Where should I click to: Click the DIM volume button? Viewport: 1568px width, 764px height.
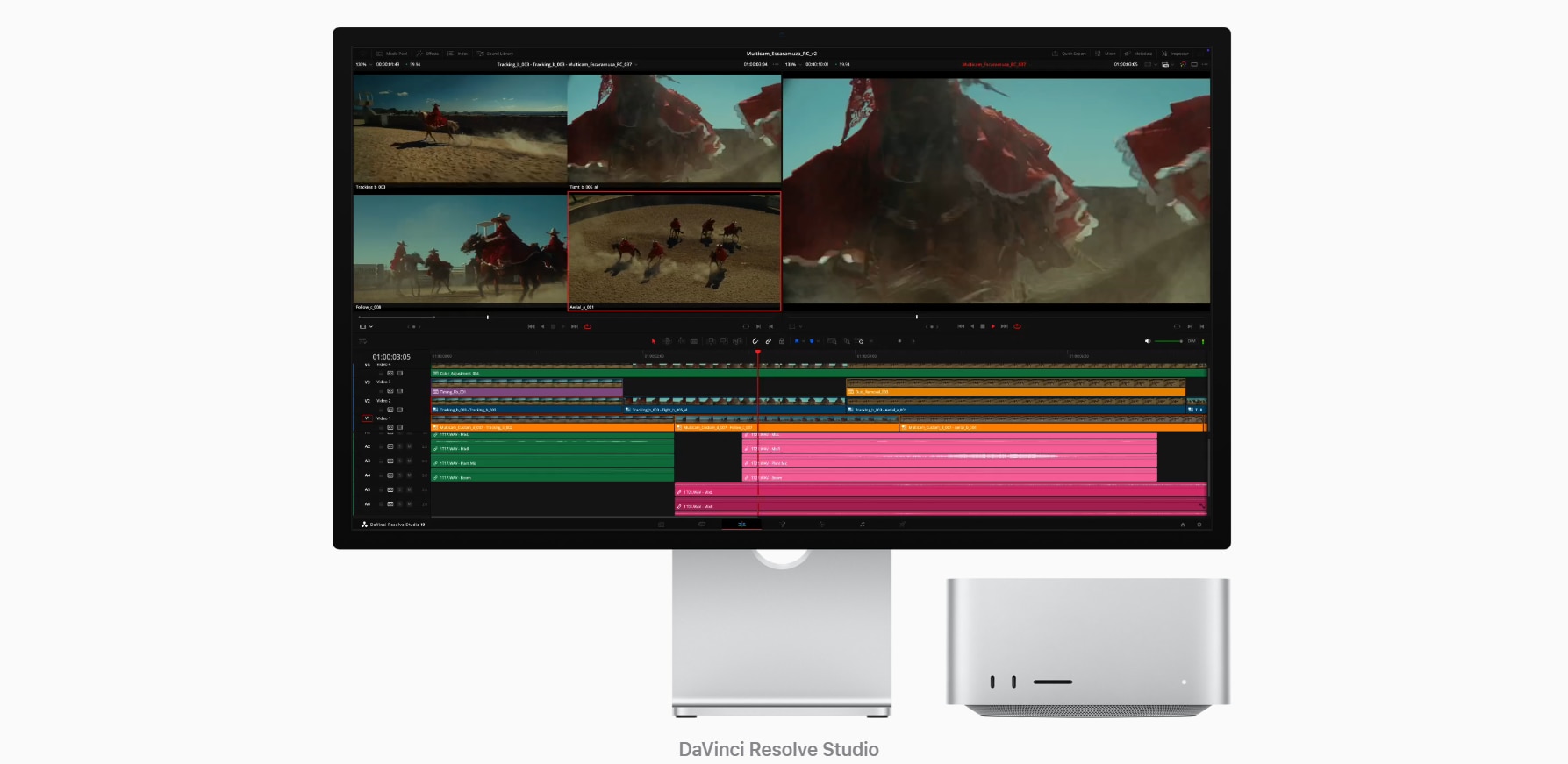(1192, 341)
